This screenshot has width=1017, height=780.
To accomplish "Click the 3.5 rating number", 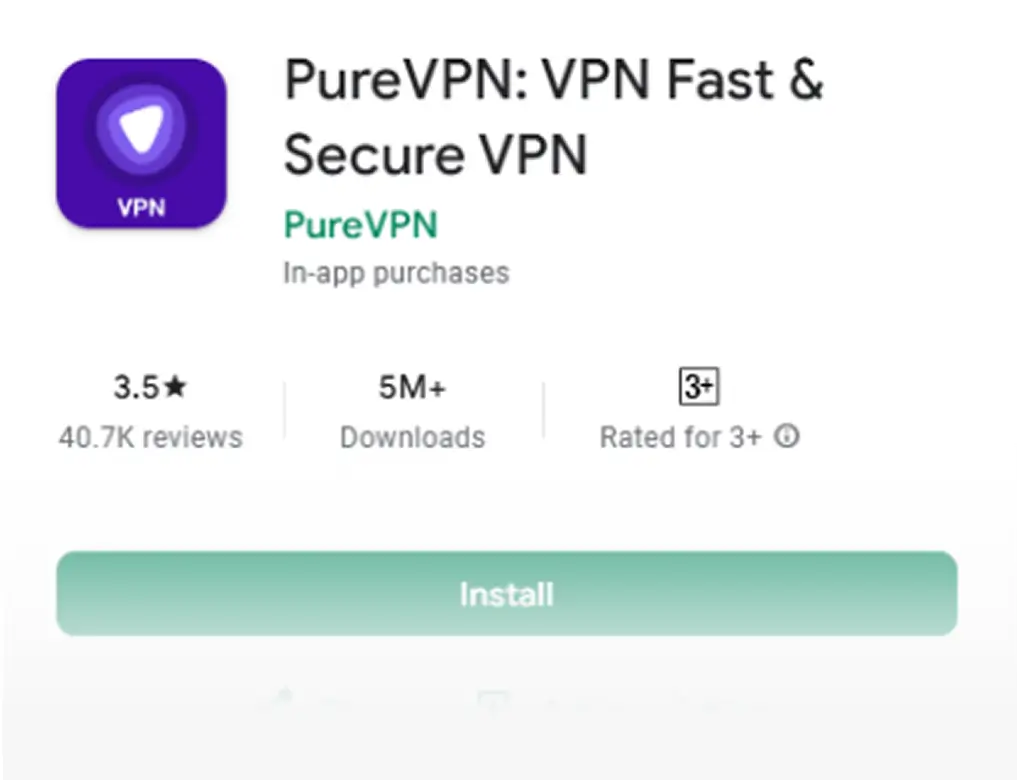I will [x=136, y=387].
